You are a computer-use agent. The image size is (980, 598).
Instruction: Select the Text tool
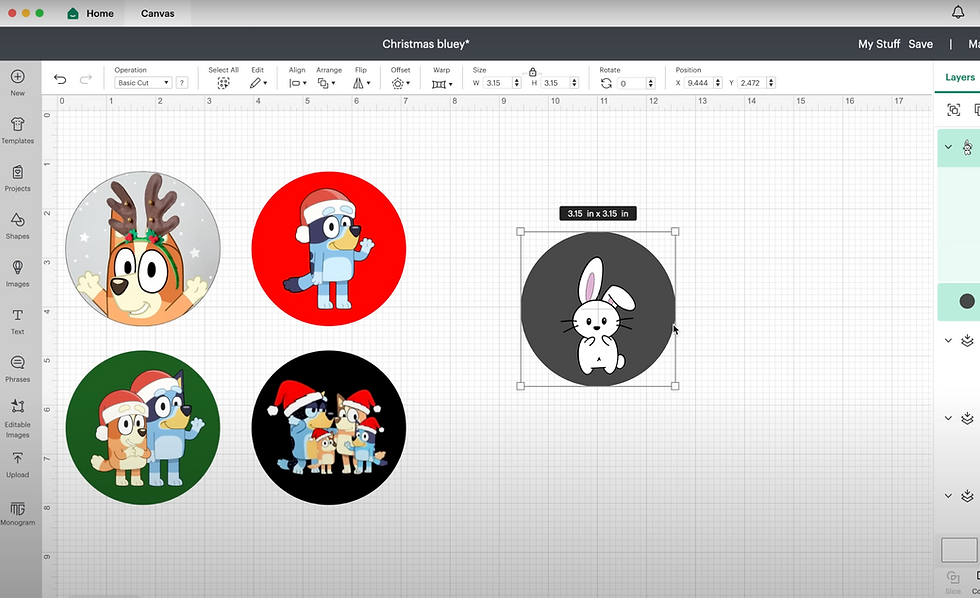click(18, 321)
